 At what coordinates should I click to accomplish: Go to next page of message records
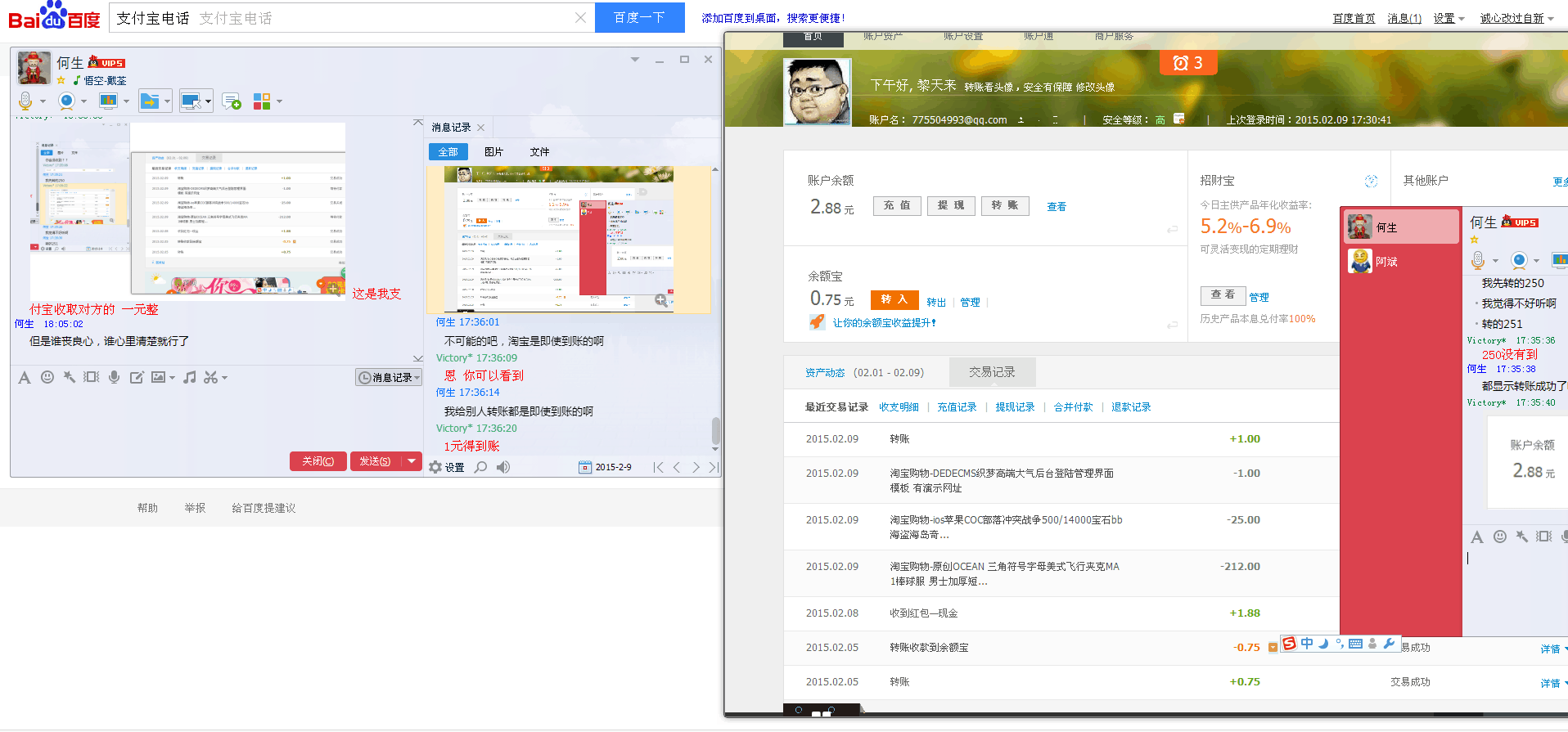[696, 467]
